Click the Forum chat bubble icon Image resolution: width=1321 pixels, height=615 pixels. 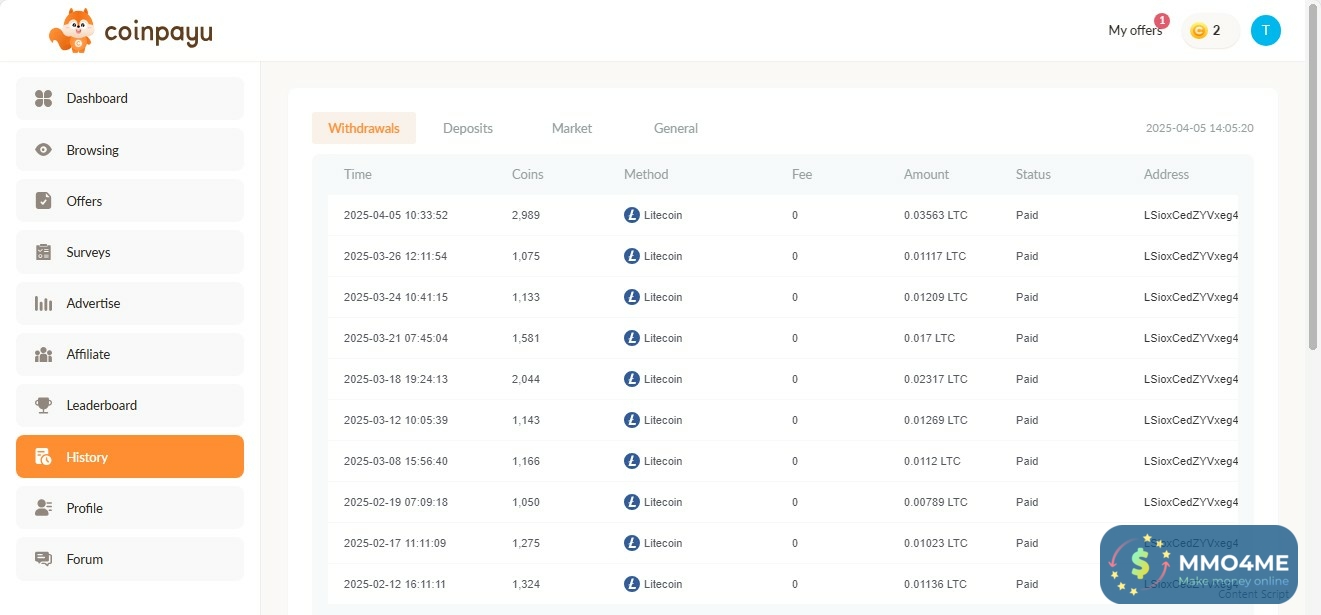tap(43, 559)
